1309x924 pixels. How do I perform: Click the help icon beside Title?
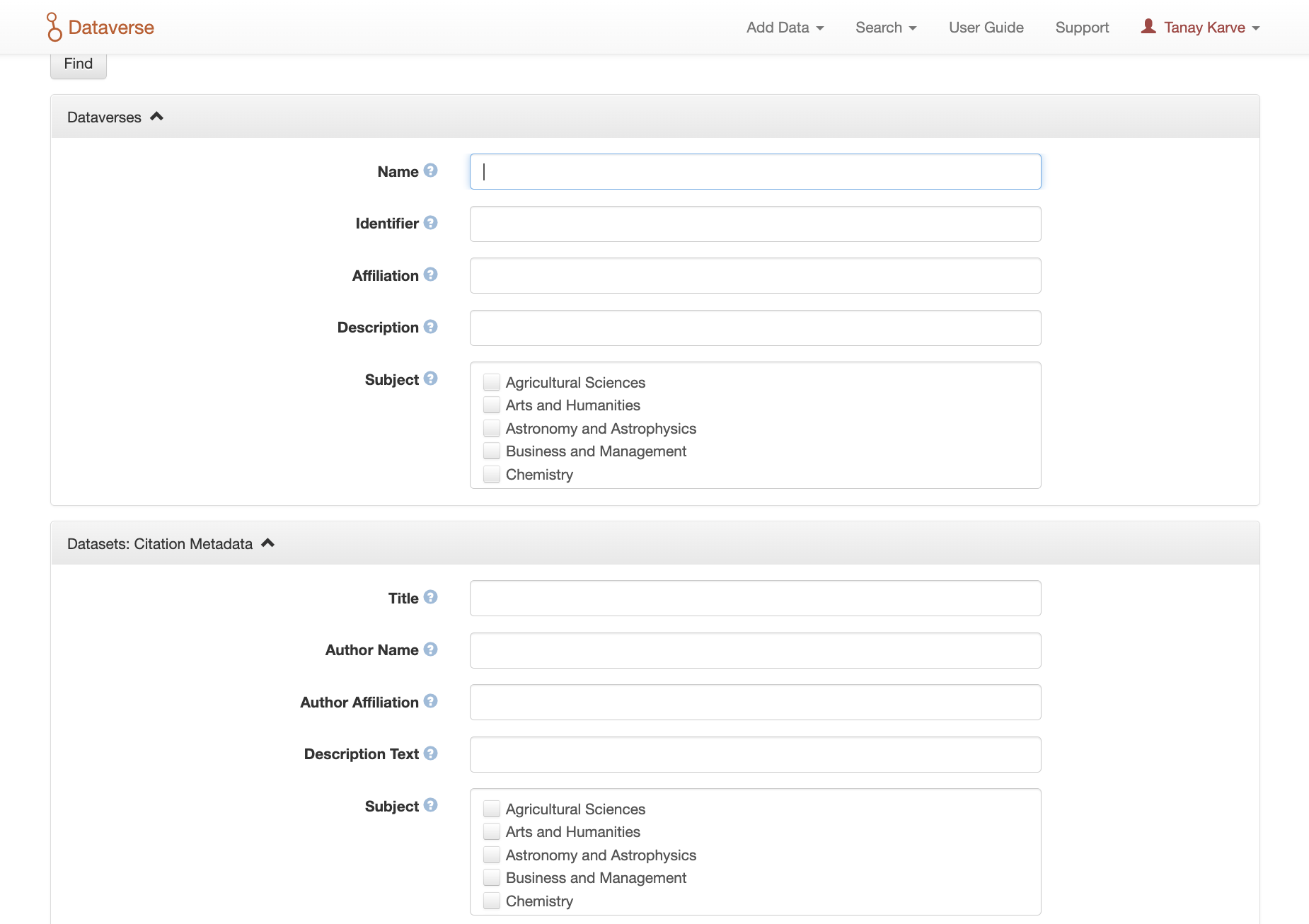coord(430,597)
